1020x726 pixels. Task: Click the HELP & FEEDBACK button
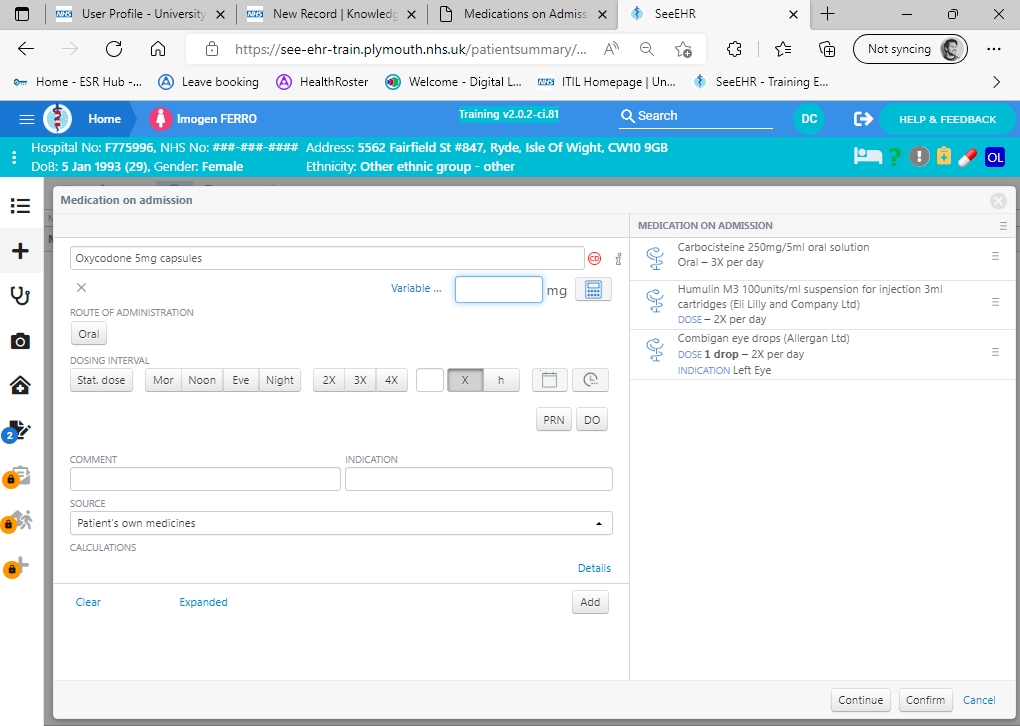946,119
